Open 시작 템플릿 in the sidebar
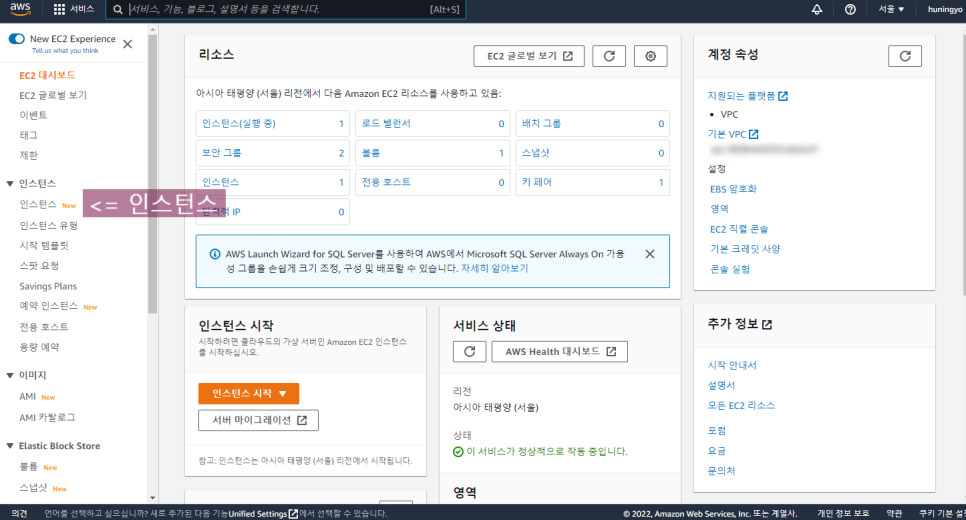966x520 pixels. coord(44,246)
